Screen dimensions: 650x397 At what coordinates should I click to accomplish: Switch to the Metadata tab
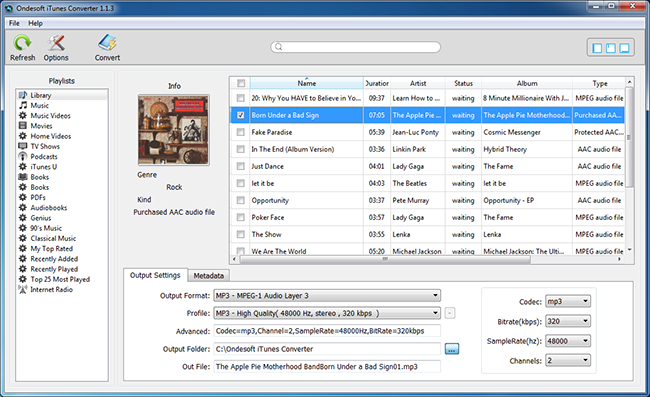coord(209,276)
